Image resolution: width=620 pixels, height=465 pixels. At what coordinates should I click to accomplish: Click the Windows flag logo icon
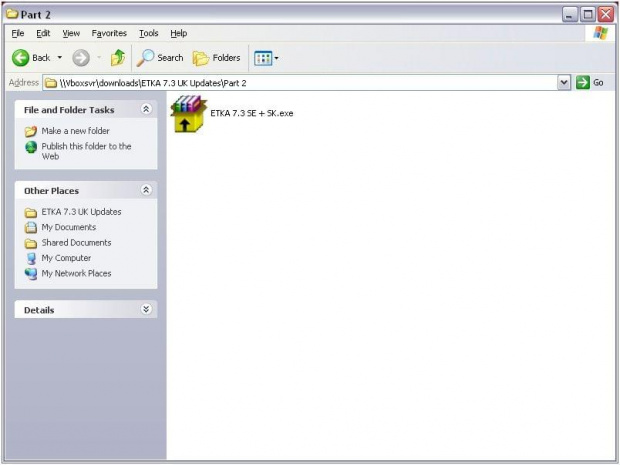pyautogui.click(x=600, y=33)
